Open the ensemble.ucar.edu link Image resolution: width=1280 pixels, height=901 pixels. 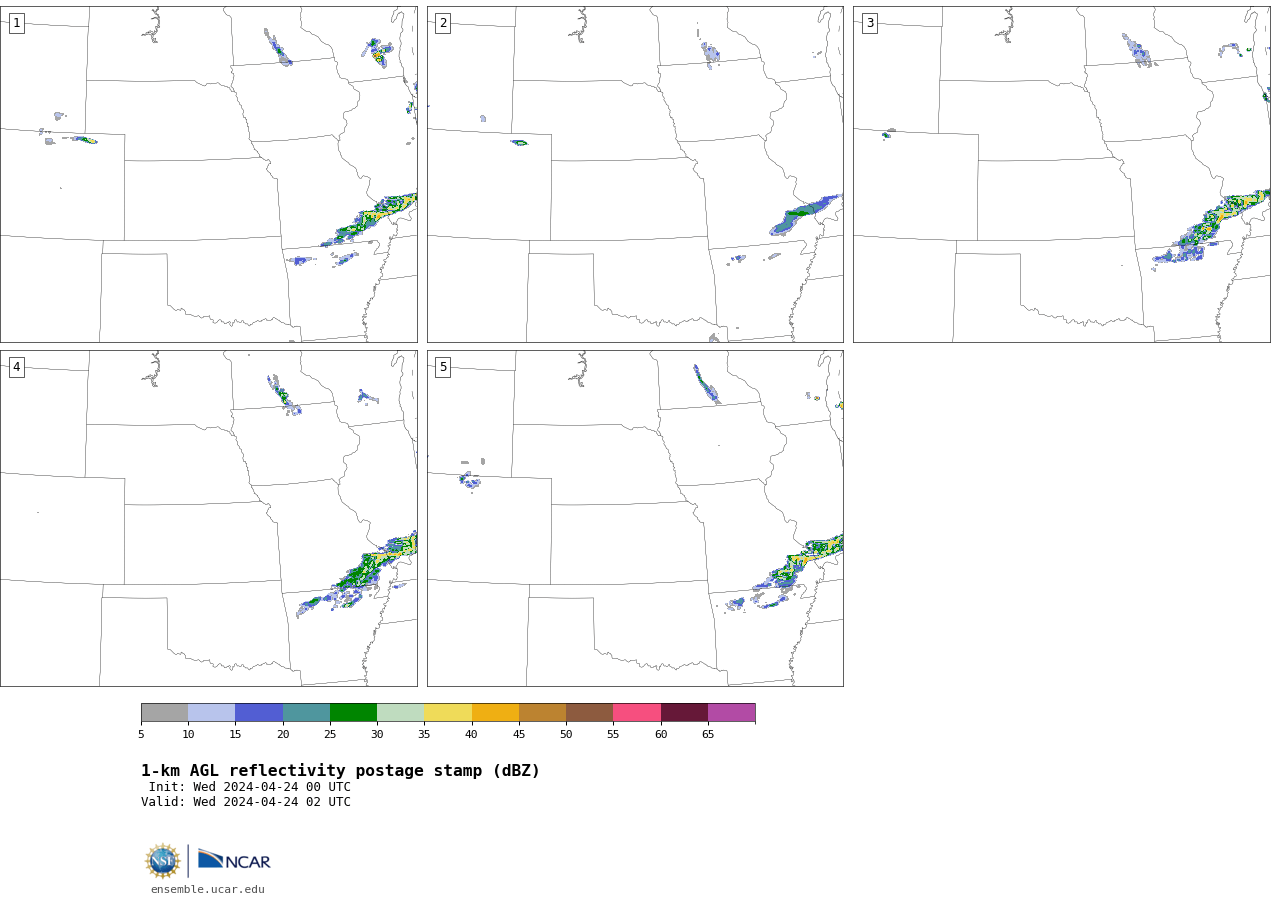coord(208,889)
